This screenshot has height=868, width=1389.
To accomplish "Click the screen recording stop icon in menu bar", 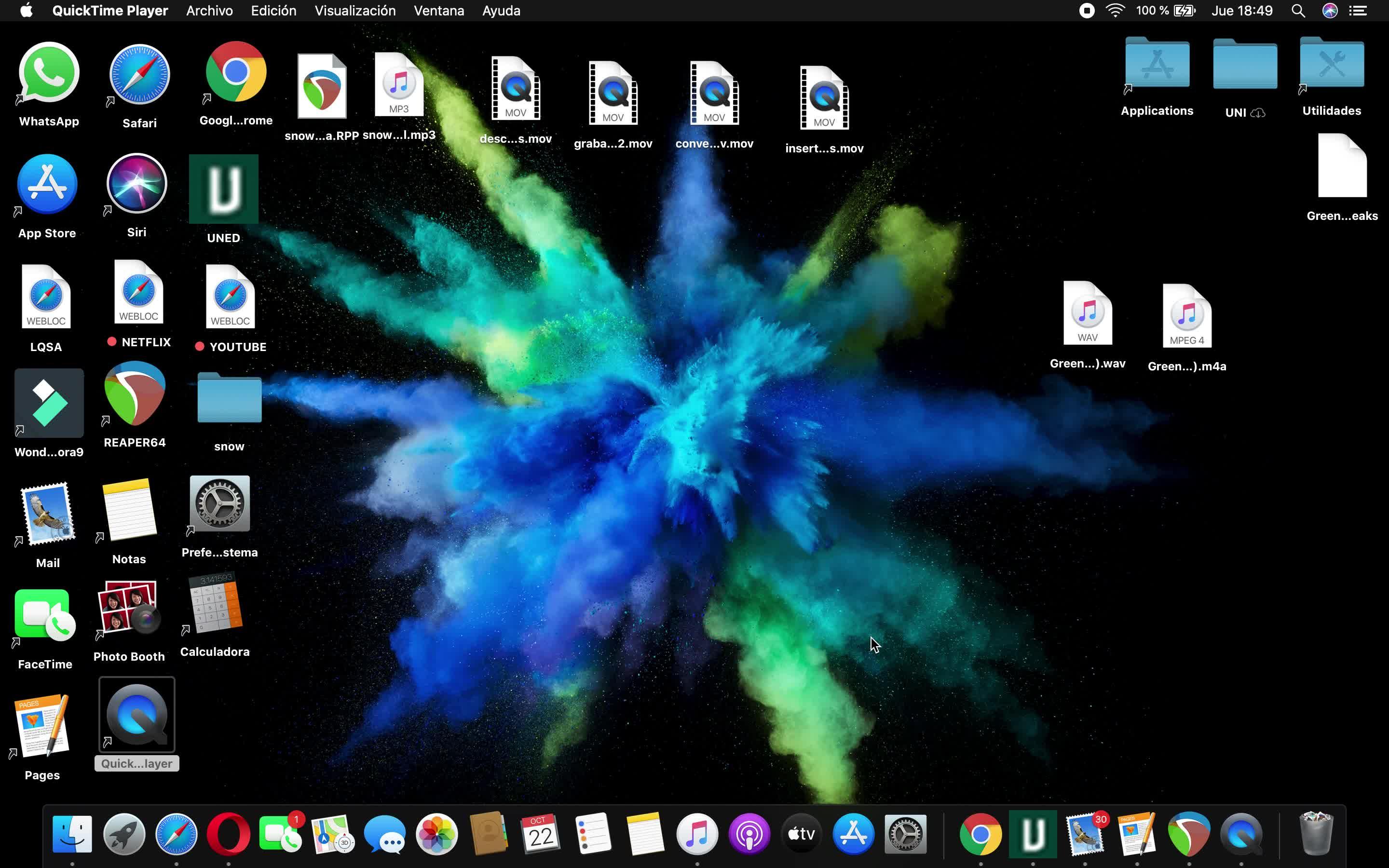I will coord(1087,11).
